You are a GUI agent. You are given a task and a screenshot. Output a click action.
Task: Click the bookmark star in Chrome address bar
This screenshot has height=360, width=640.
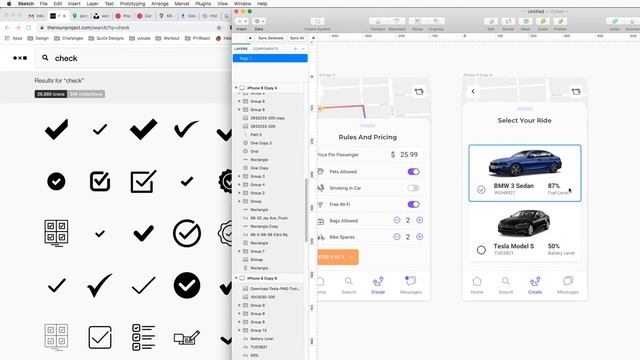[x=219, y=28]
